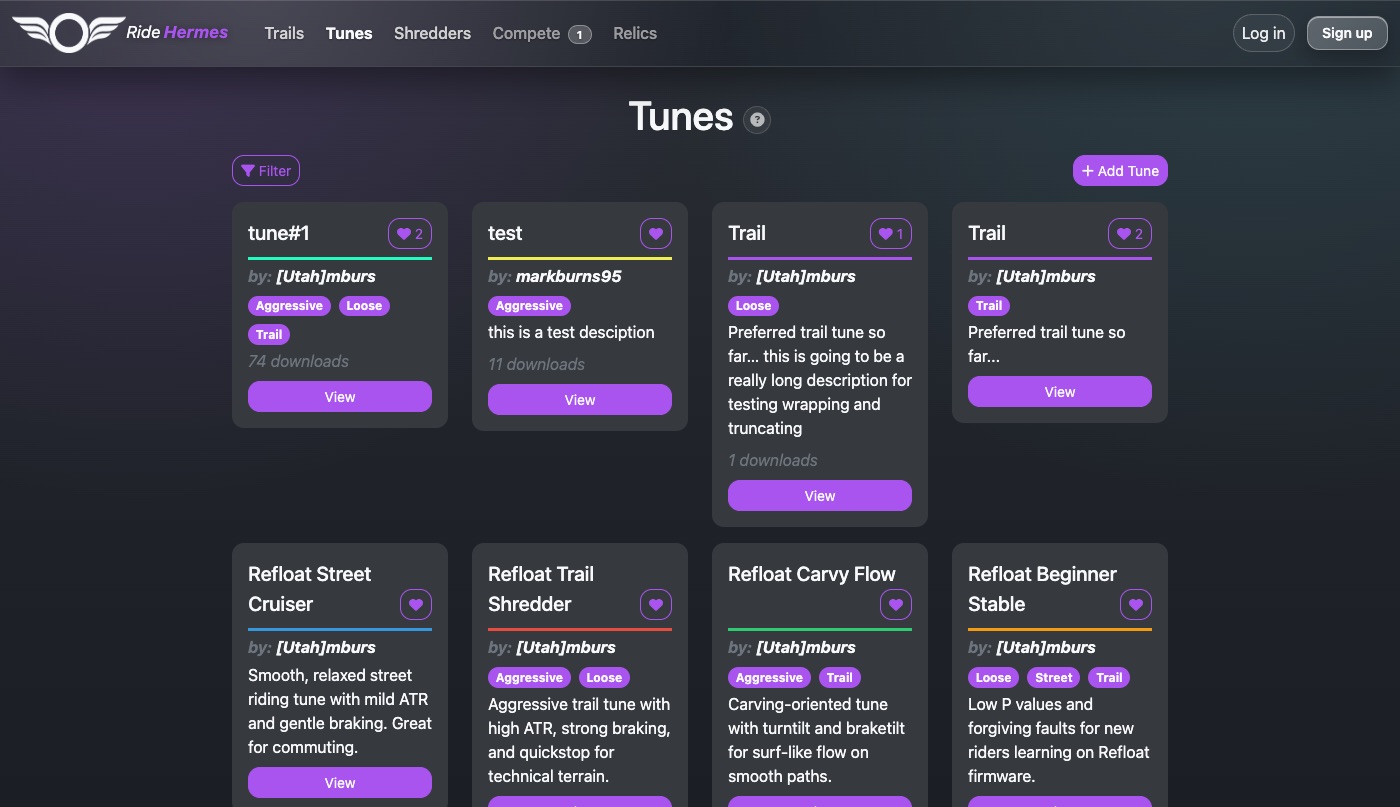Click the Log in button
Image resolution: width=1400 pixels, height=807 pixels.
(1264, 33)
